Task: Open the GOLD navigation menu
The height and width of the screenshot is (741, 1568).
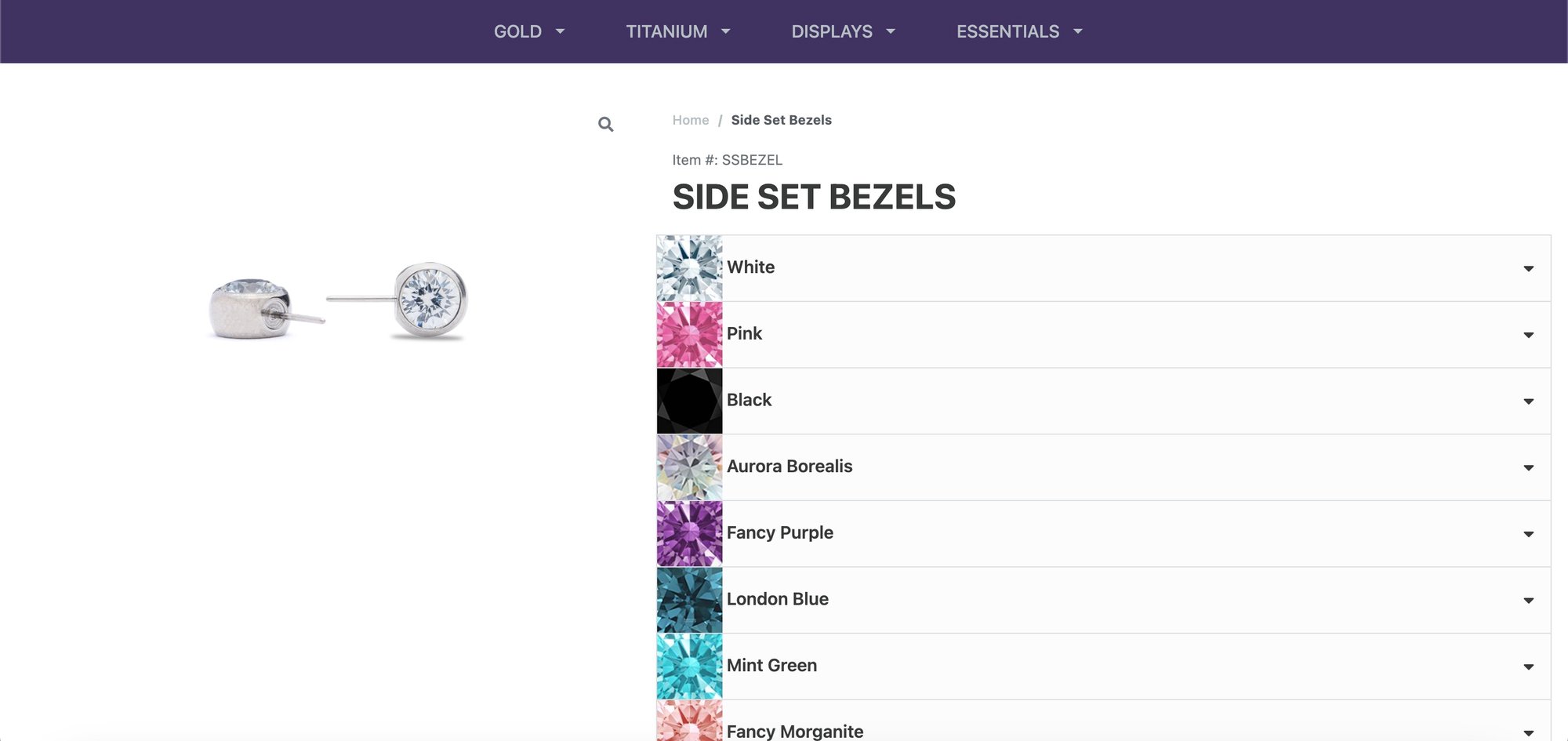Action: [x=528, y=31]
